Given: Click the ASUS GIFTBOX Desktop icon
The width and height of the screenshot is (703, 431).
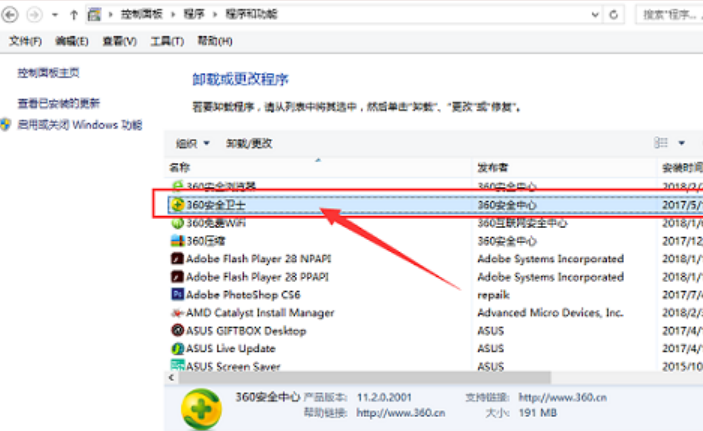Looking at the screenshot, I should [177, 331].
